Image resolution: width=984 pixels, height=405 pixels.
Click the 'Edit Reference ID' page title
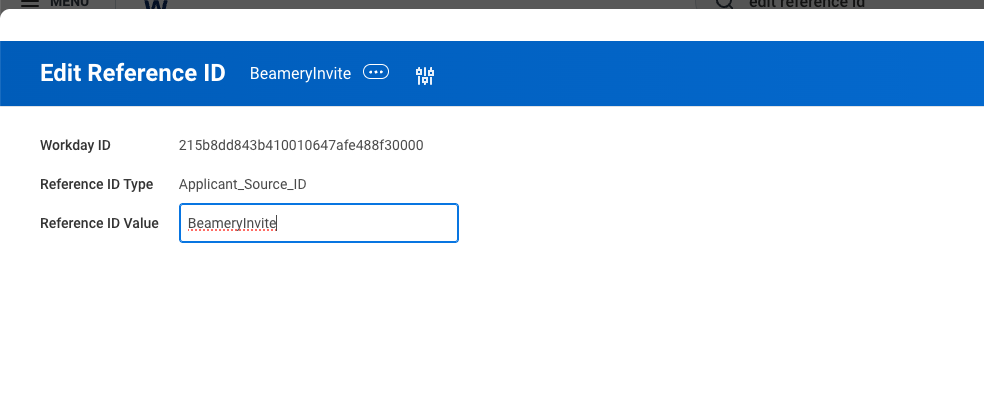point(133,73)
